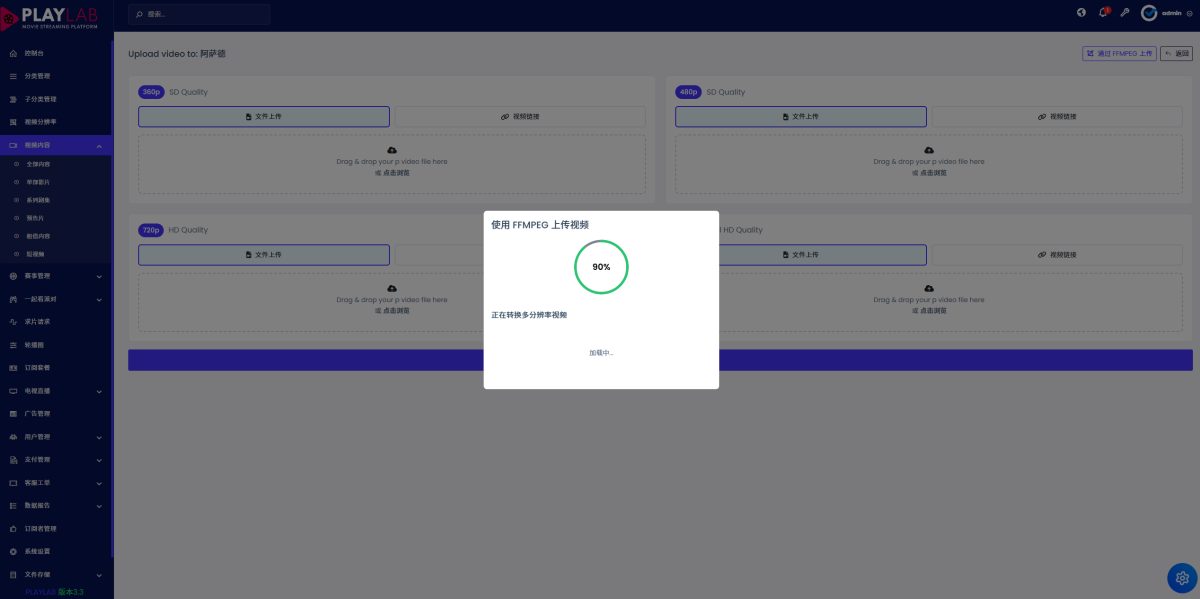Open the admin account dropdown arrow
Screen dimensions: 1200x599
pyautogui.click(x=1190, y=13)
